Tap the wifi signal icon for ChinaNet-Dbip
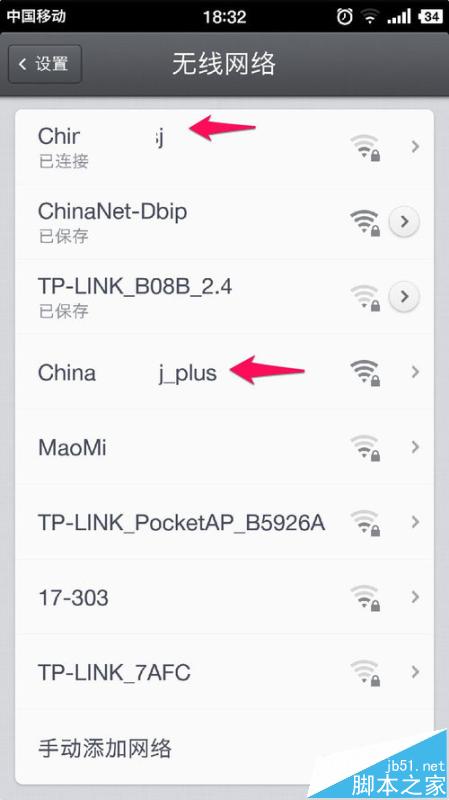The height and width of the screenshot is (800, 449). point(365,222)
